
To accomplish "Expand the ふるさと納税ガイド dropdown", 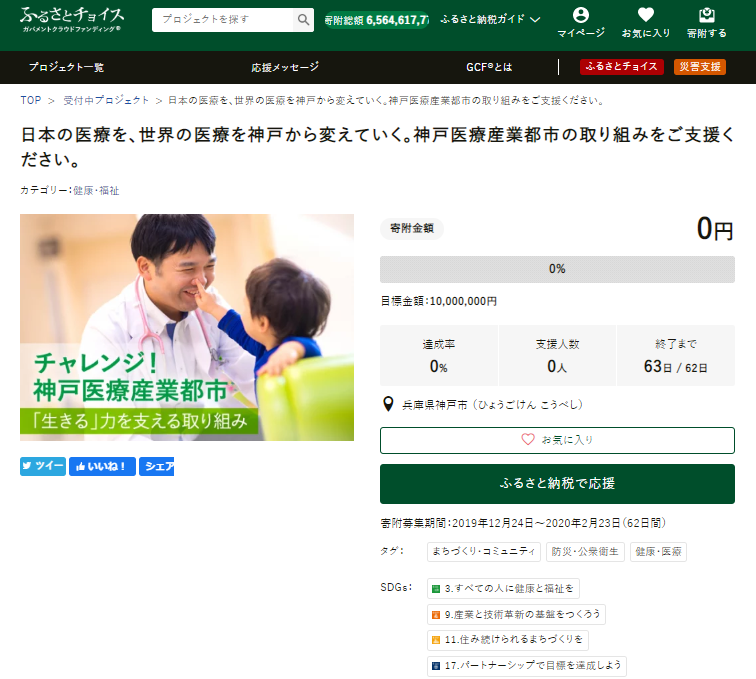I will pos(490,19).
